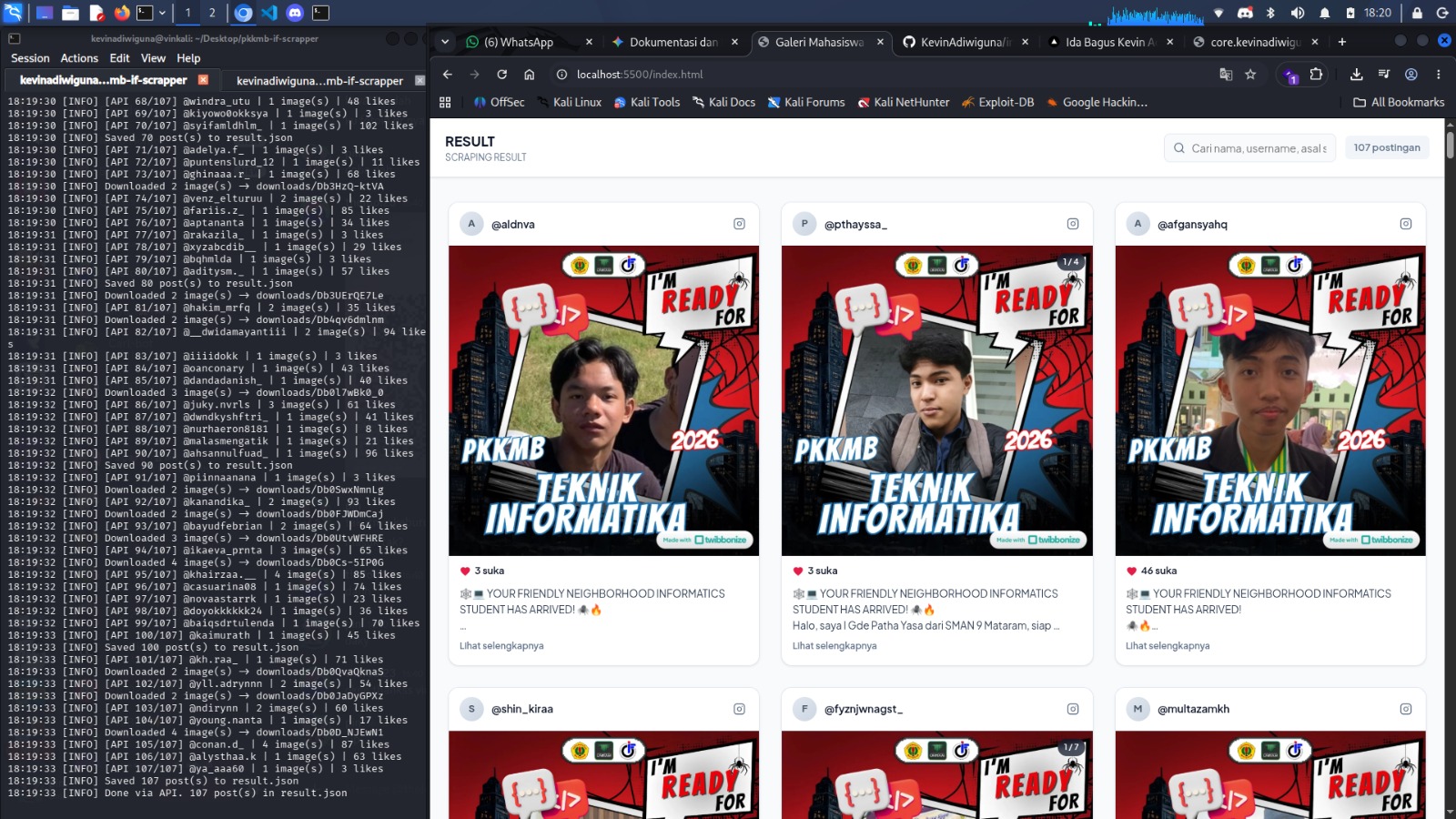Switch to workspace 2 in the panel
This screenshot has width=1456, height=819.
click(212, 13)
